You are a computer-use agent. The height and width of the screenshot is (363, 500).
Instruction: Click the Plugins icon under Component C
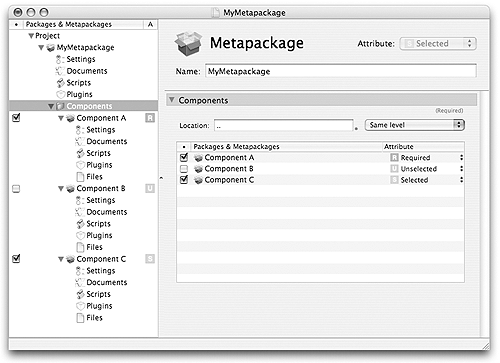[x=80, y=306]
